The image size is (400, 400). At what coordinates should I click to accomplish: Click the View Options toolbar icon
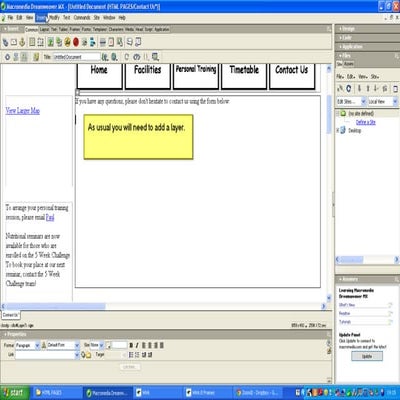[155, 57]
